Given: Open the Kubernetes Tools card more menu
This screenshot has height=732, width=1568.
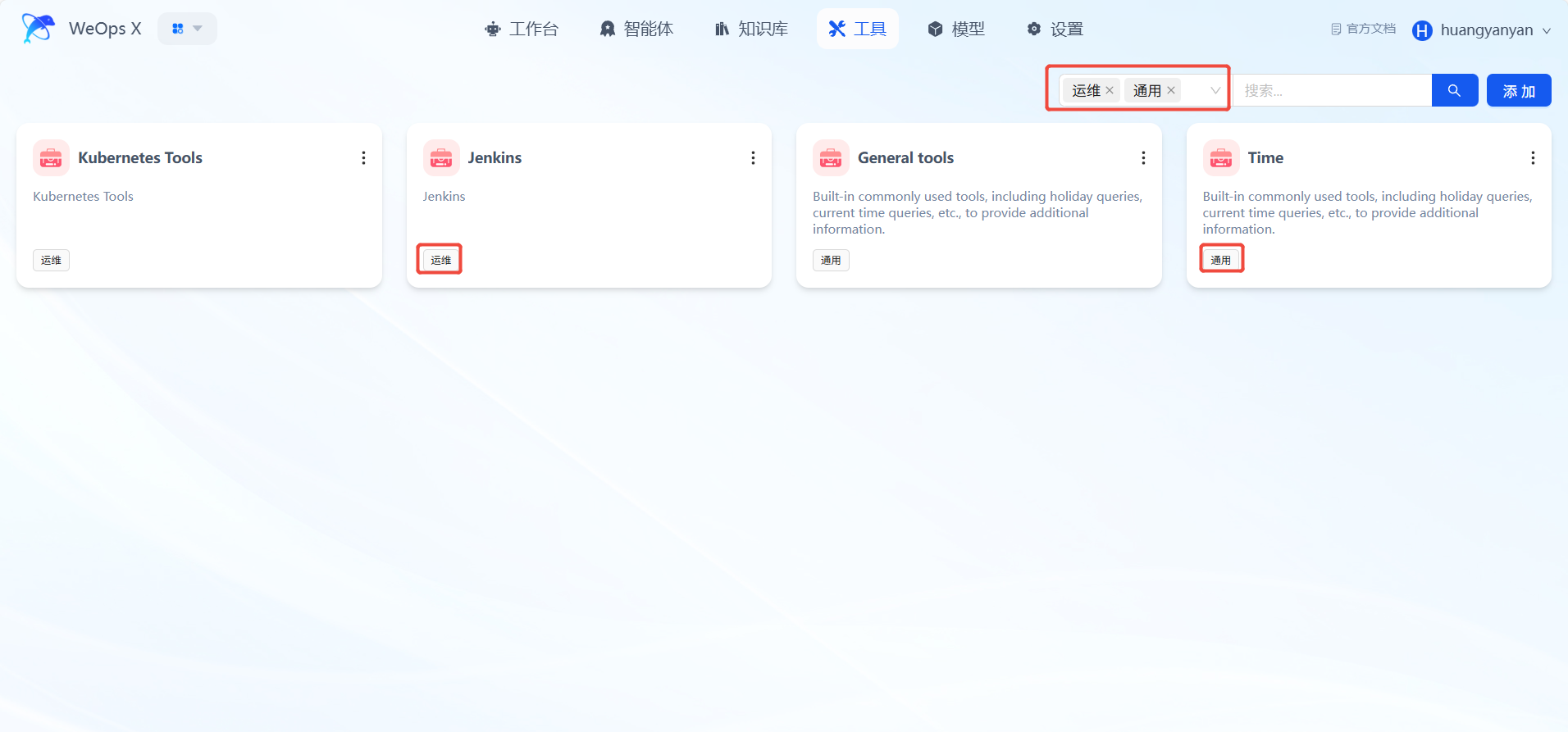Looking at the screenshot, I should point(363,157).
